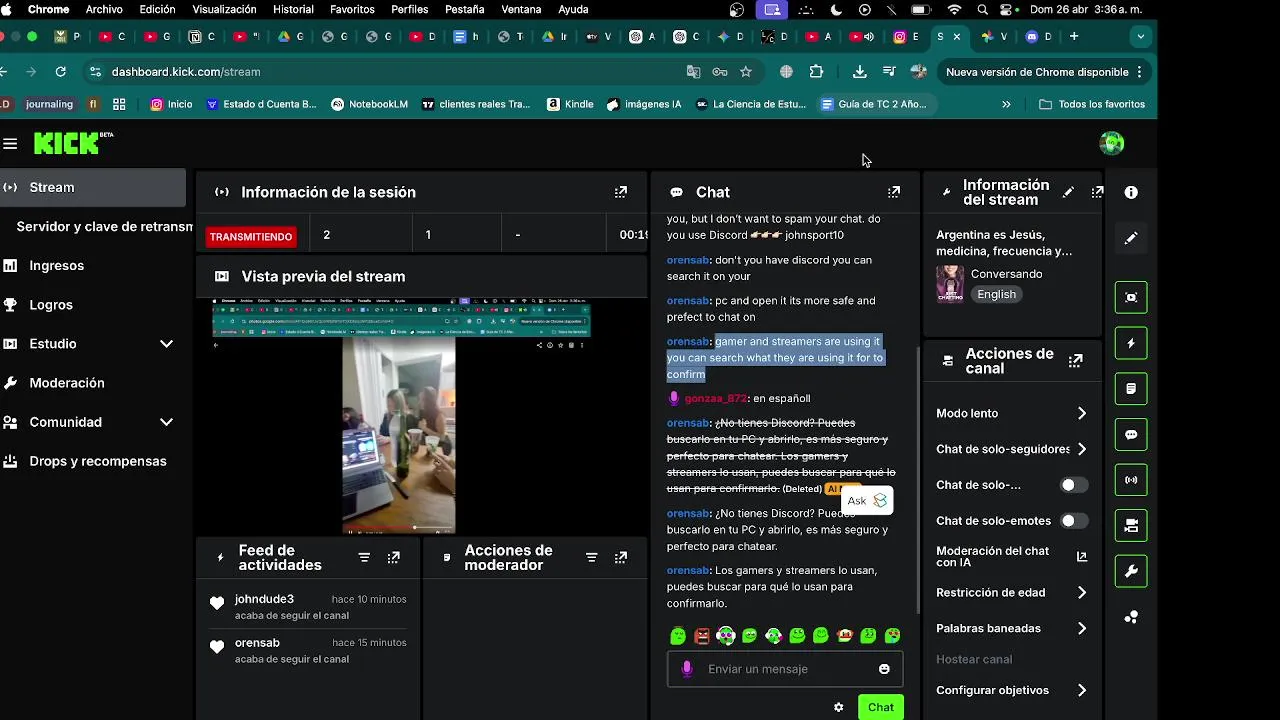Open the emoji picker in the message box

pos(884,669)
